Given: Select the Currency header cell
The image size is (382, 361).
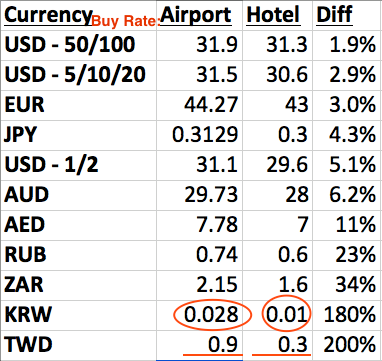Looking at the screenshot, I should [x=48, y=15].
